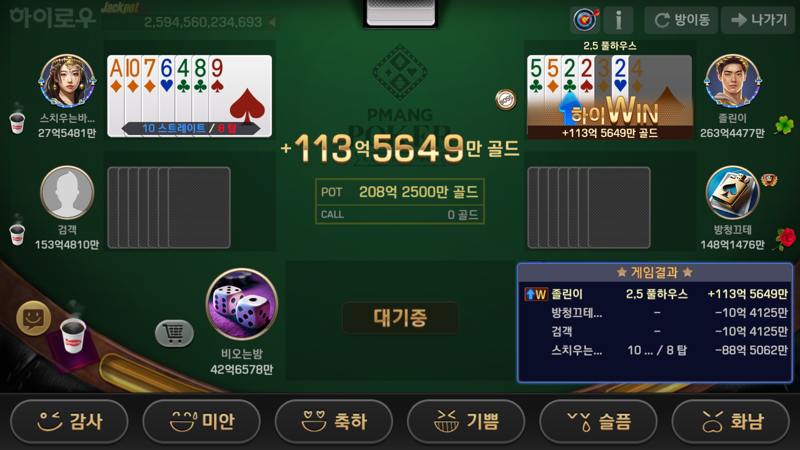This screenshot has width=800, height=450.
Task: Click the clover icon beside 졸린이
Action: click(x=784, y=125)
